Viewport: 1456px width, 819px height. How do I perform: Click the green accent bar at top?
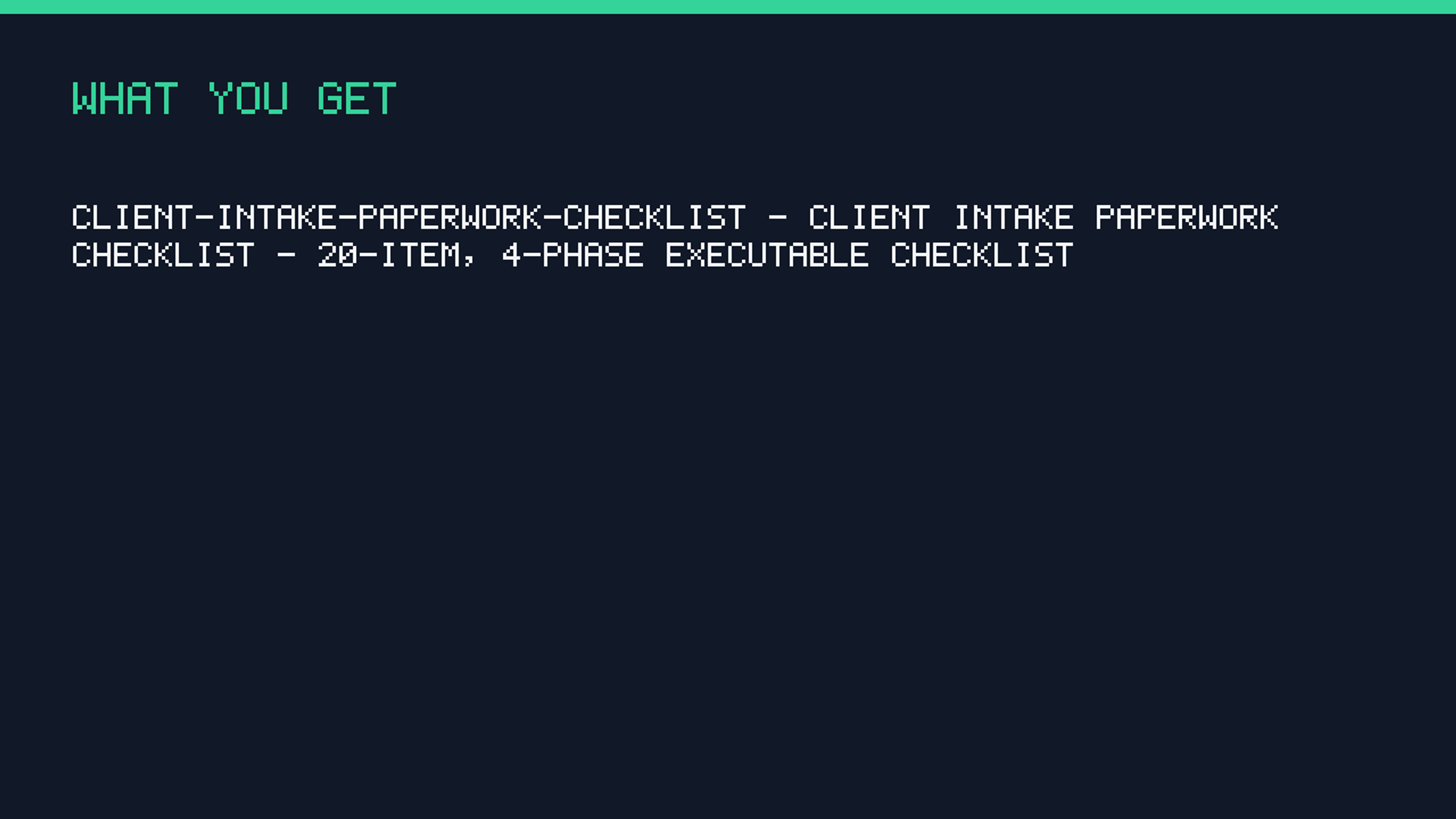(x=728, y=7)
